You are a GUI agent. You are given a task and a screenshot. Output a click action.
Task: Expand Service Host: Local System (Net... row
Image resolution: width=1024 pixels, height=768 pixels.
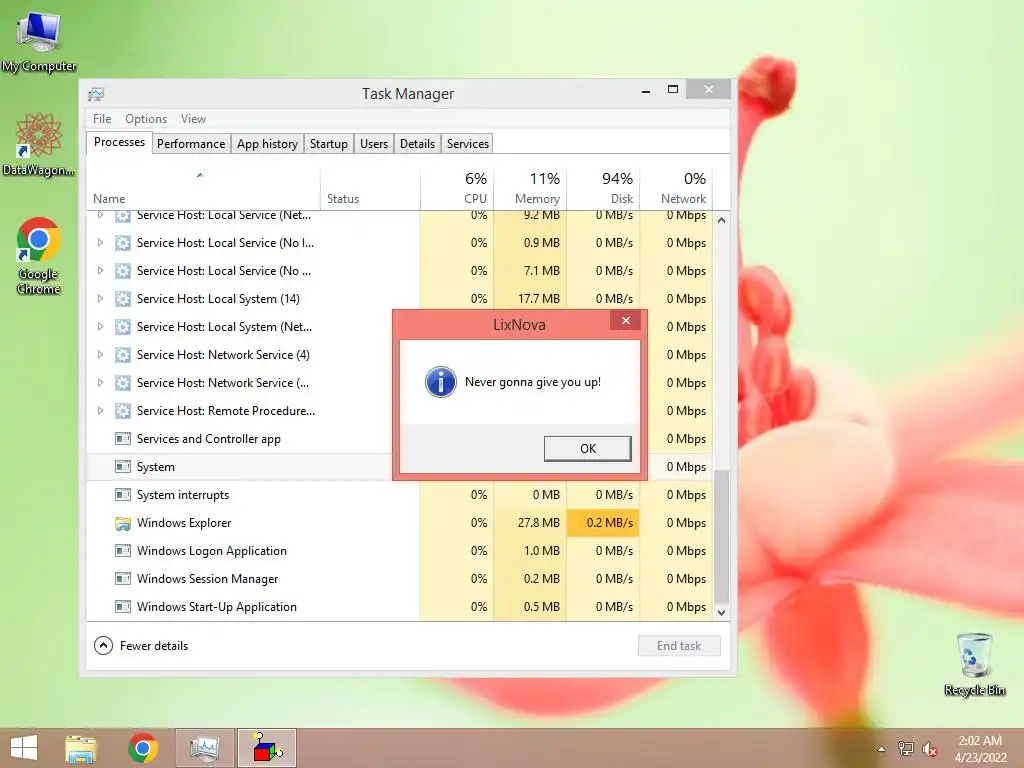(100, 327)
